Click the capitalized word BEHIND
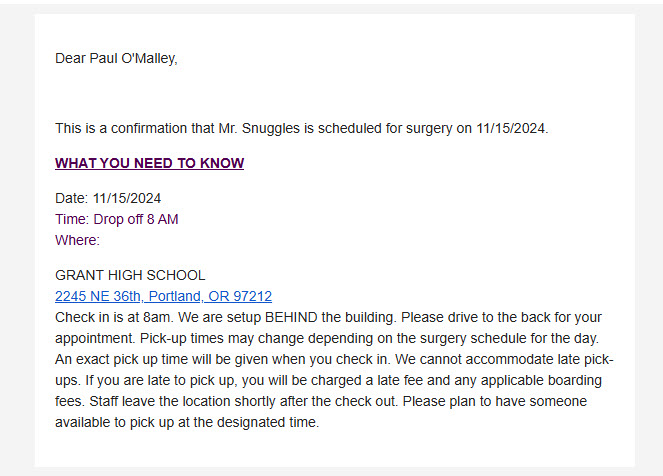The image size is (663, 476). click(291, 317)
